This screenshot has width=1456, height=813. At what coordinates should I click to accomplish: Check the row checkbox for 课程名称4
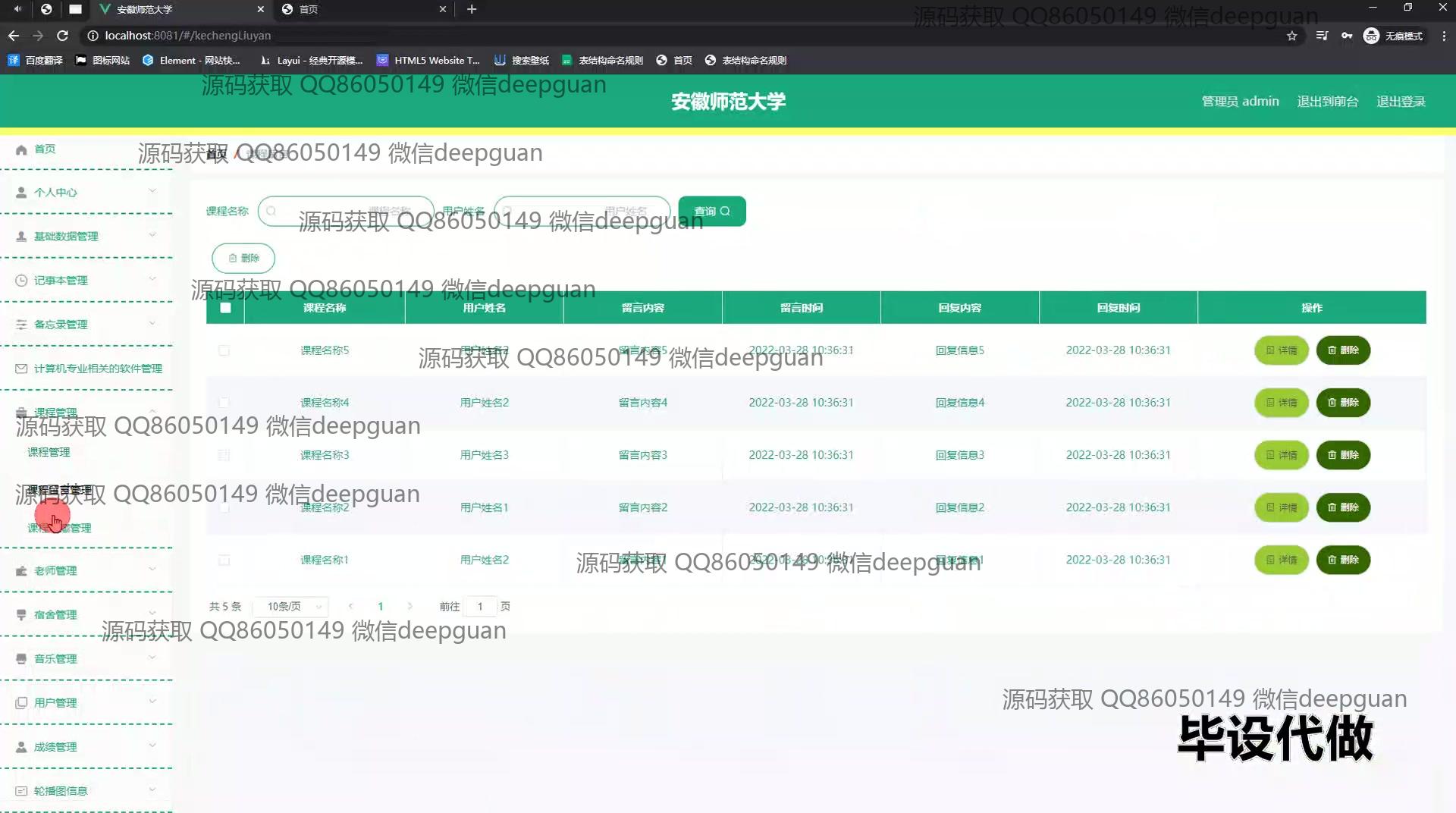tap(224, 403)
